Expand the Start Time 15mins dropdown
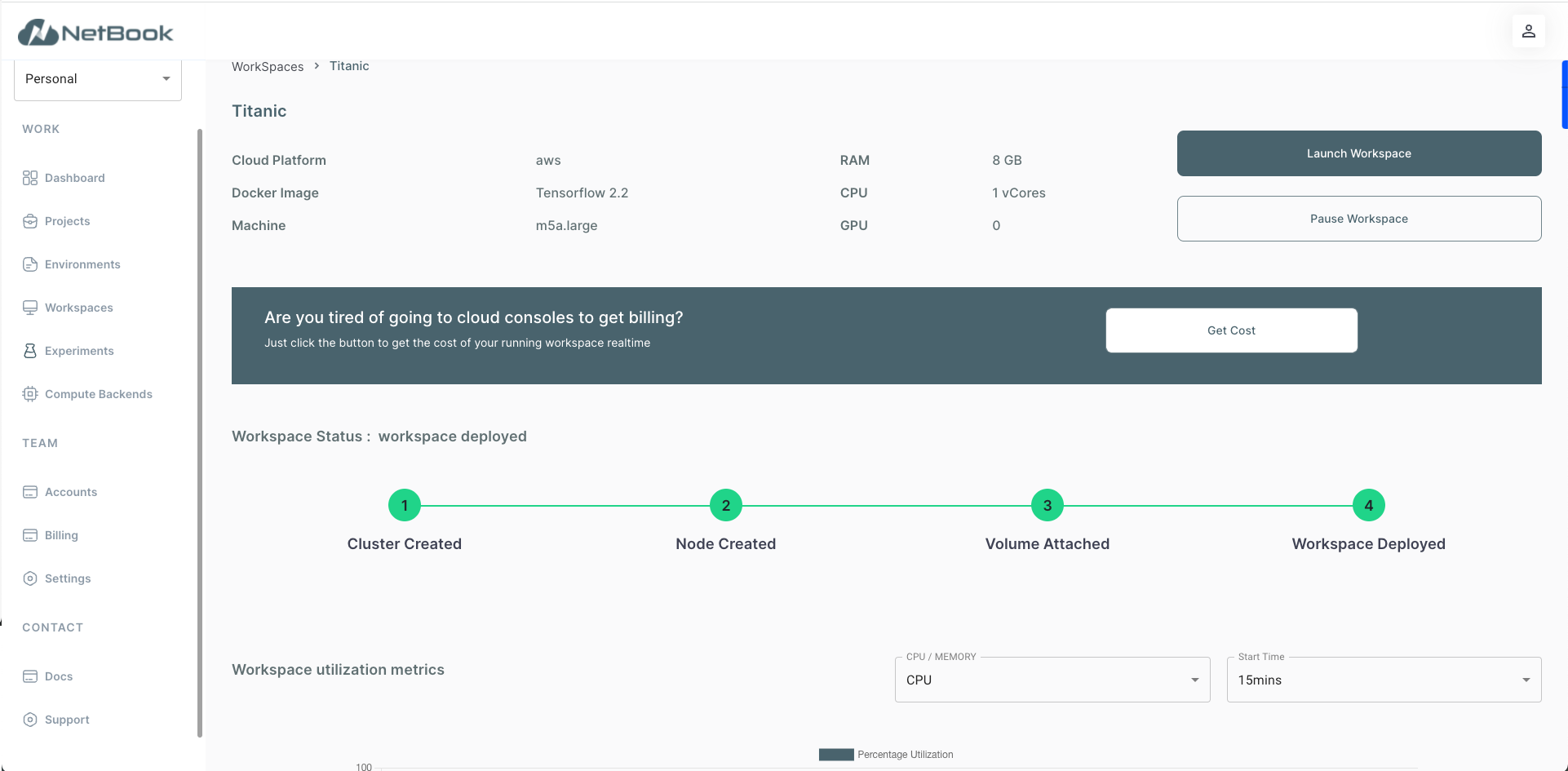Viewport: 1568px width, 771px height. click(x=1384, y=680)
